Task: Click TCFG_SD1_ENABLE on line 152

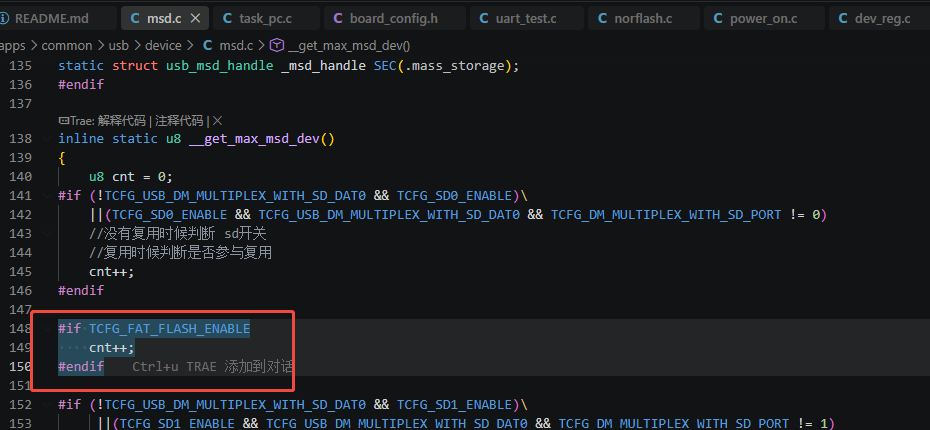Action: click(x=454, y=404)
